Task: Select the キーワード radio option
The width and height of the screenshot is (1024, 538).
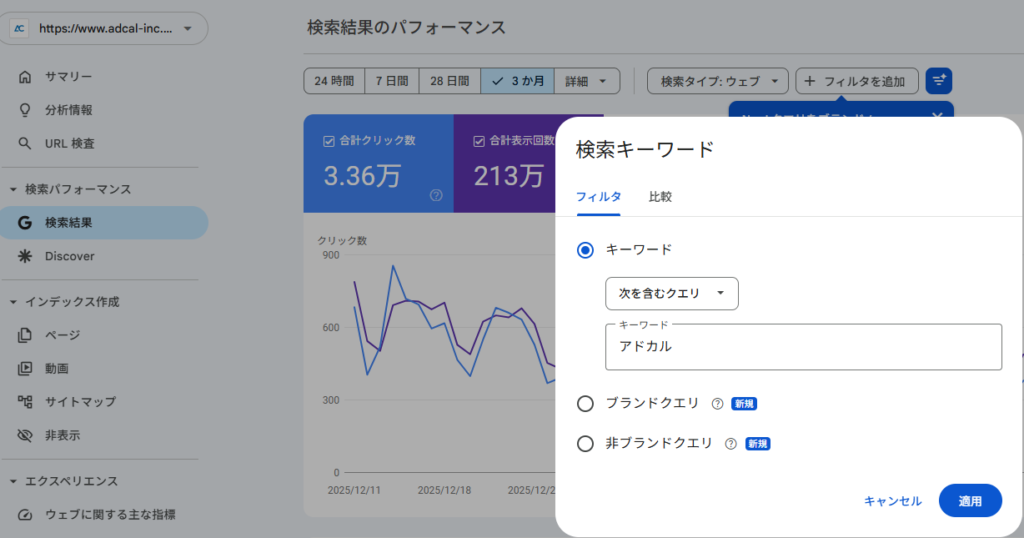Action: [x=585, y=250]
